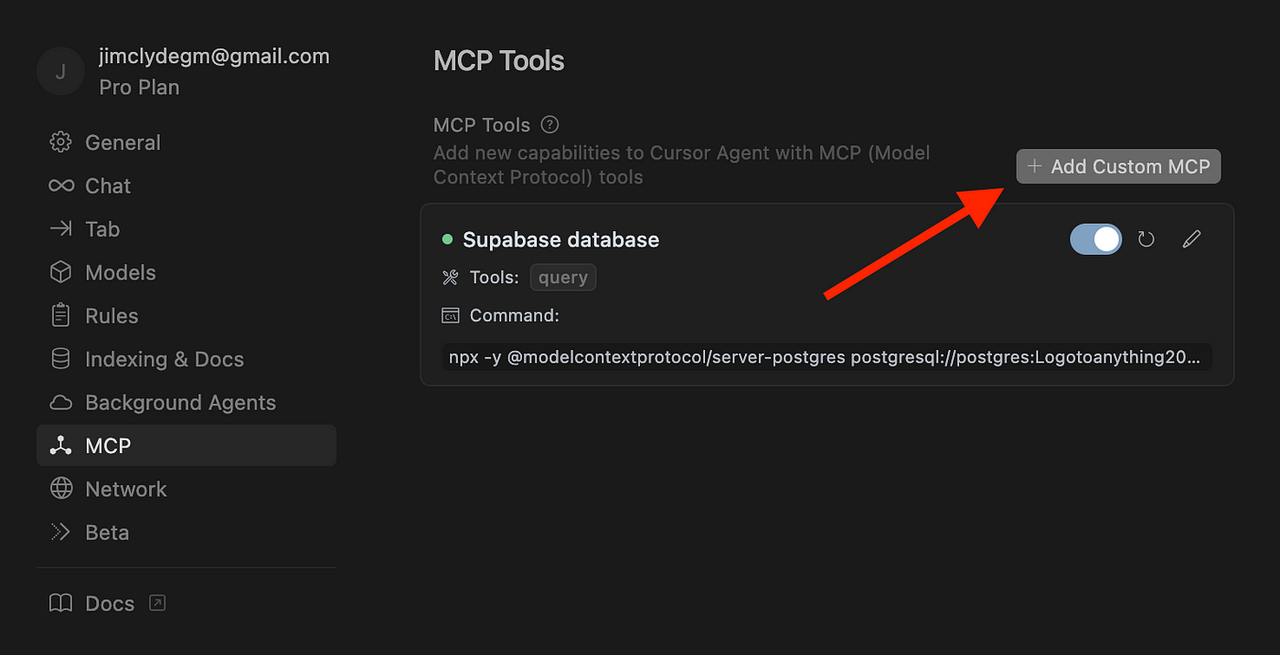This screenshot has width=1280, height=655.
Task: Select the Chat infinity icon
Action: [61, 186]
